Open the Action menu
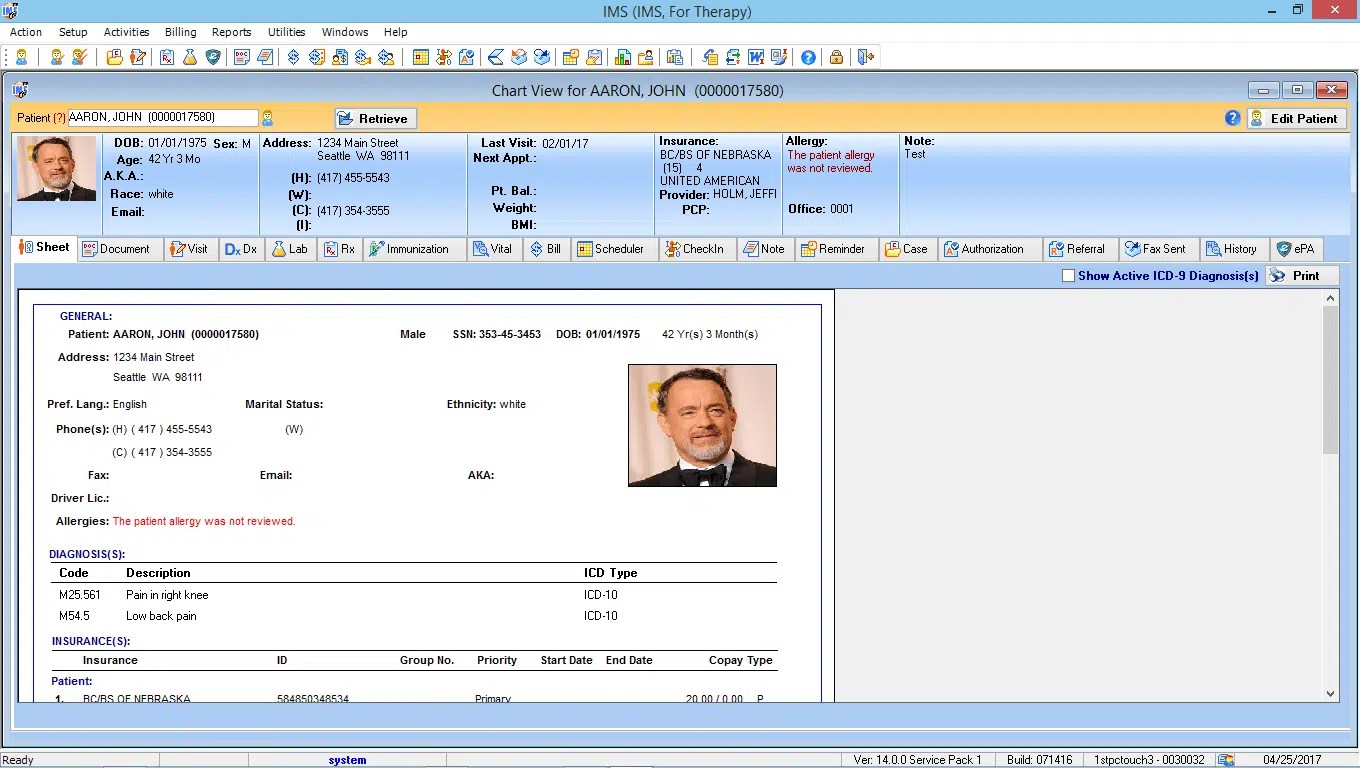Viewport: 1360px width, 768px height. click(x=26, y=32)
